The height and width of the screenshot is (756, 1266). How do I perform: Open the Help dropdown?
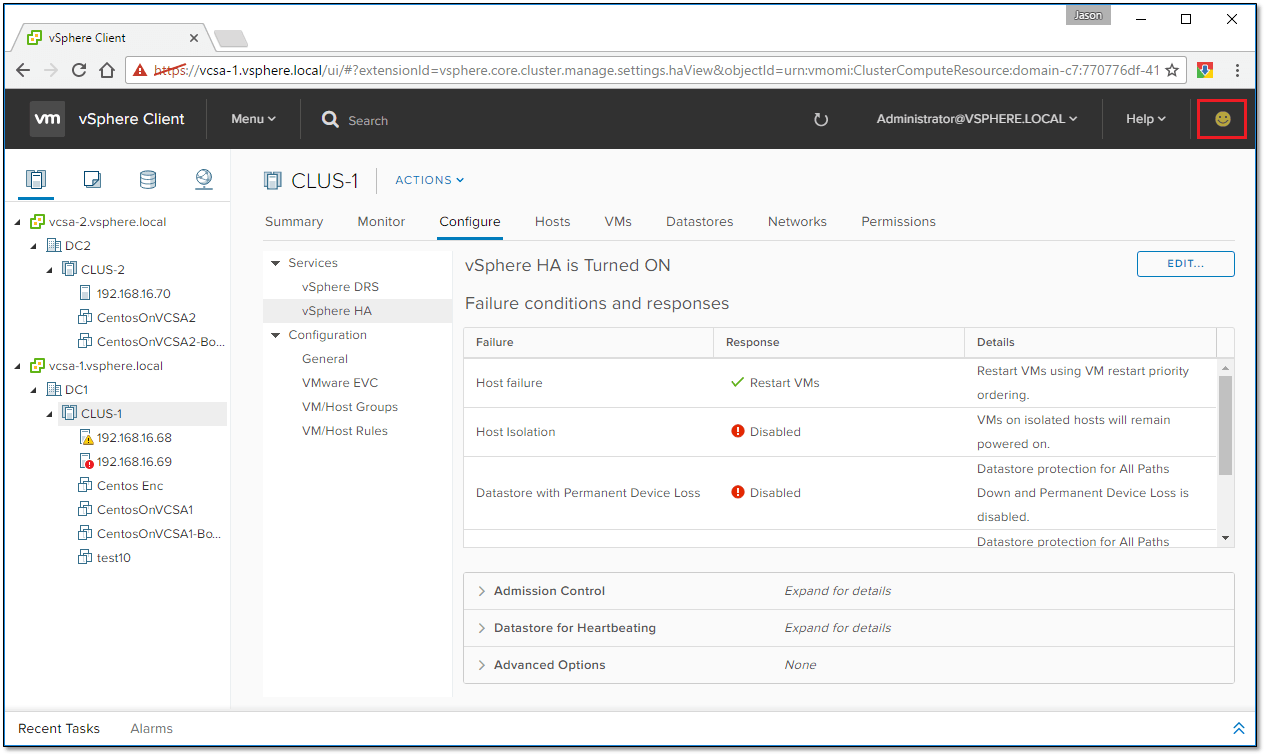pos(1146,119)
